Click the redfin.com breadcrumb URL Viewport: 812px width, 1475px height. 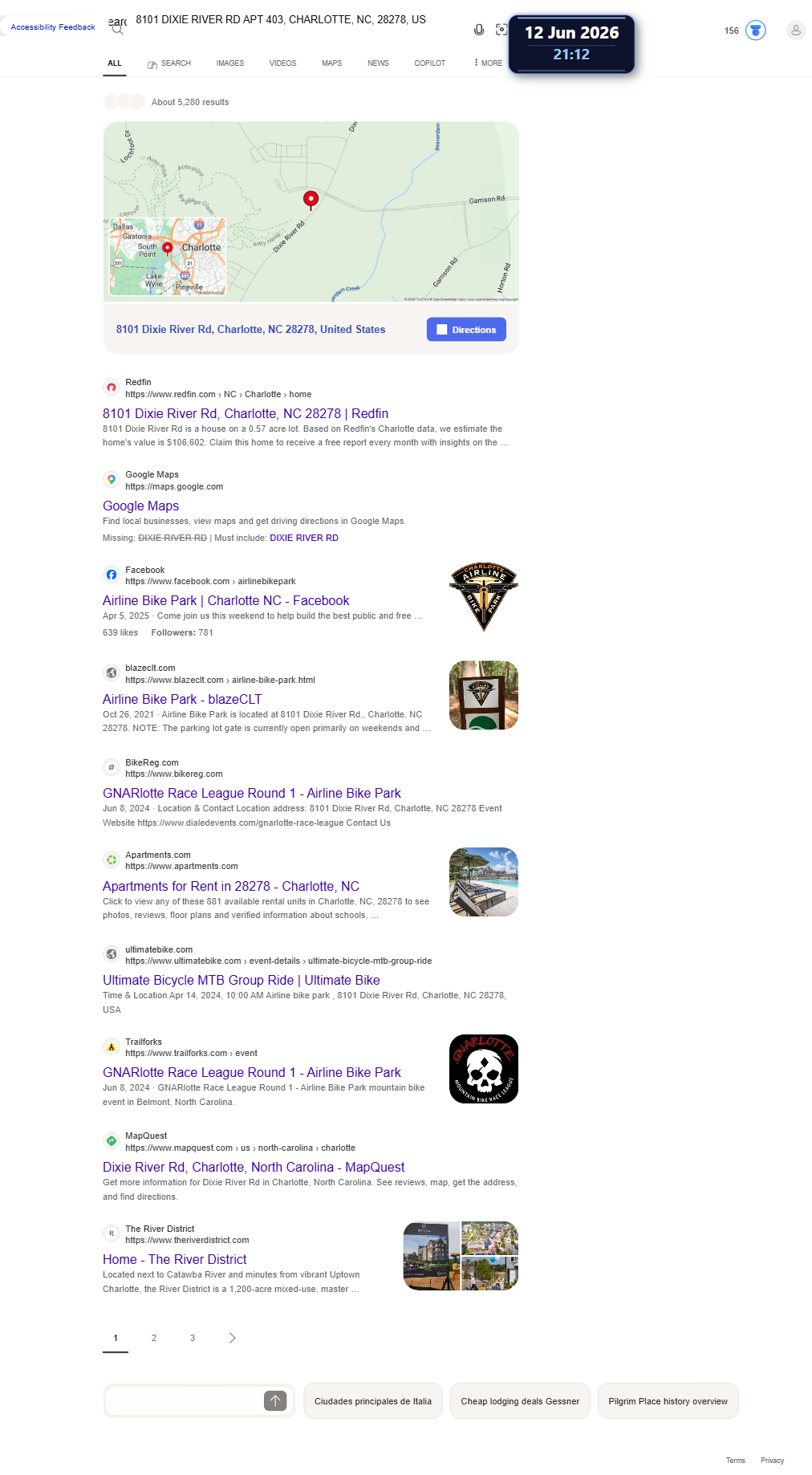pyautogui.click(x=218, y=394)
